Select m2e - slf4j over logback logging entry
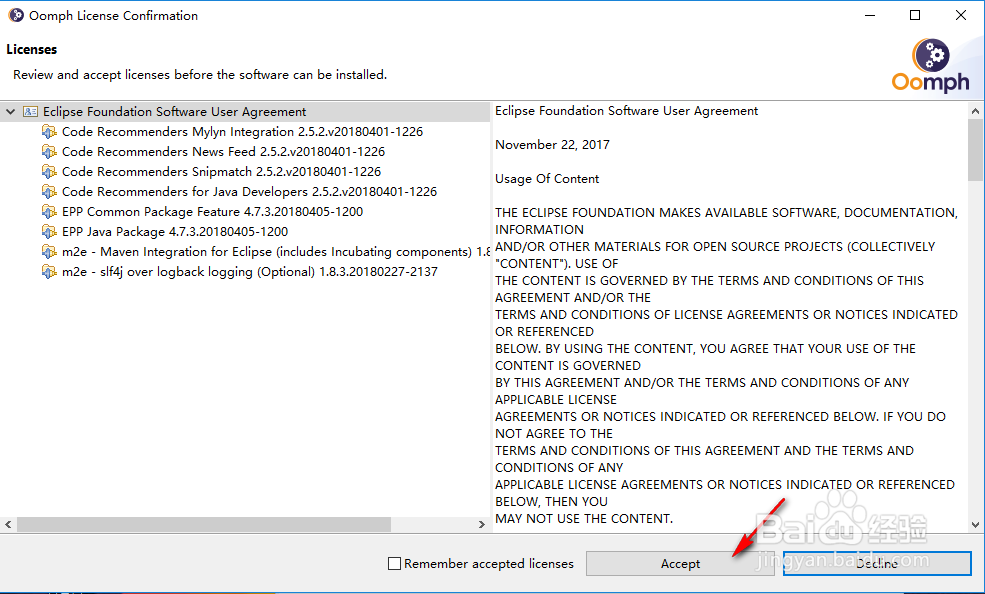 pyautogui.click(x=250, y=272)
